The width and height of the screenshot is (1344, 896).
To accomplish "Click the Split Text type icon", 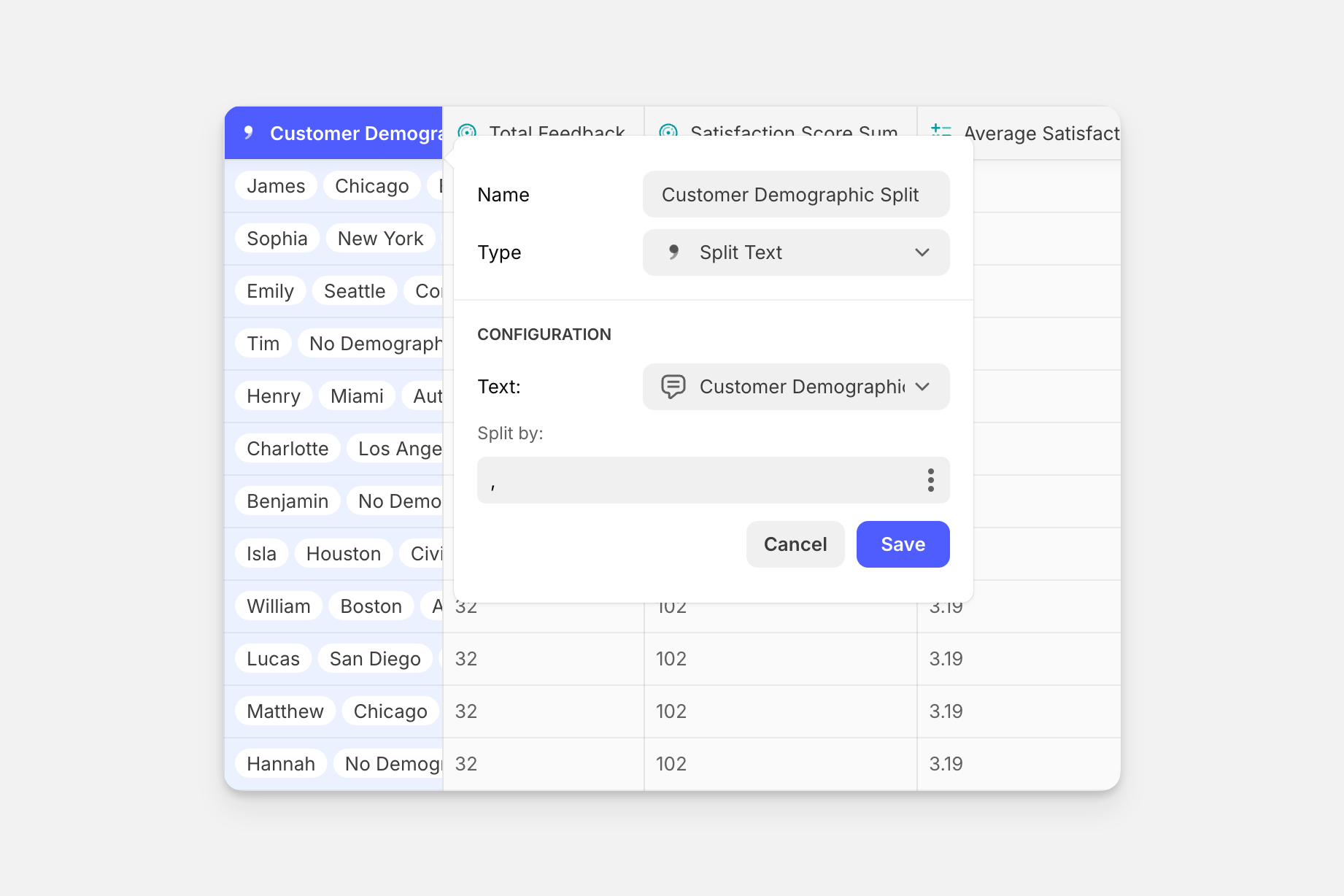I will pos(674,252).
